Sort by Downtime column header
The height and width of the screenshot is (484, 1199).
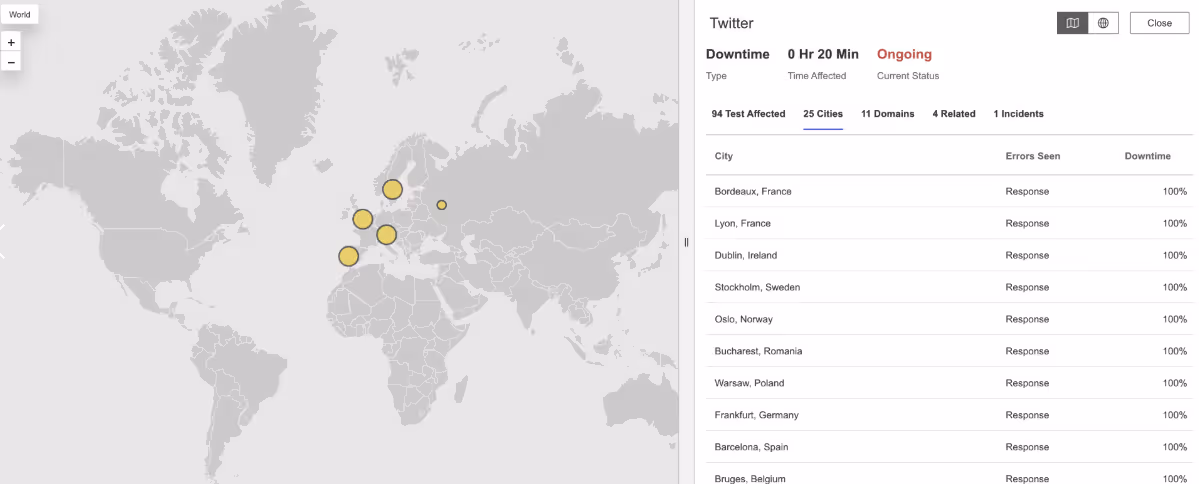pyautogui.click(x=1147, y=156)
